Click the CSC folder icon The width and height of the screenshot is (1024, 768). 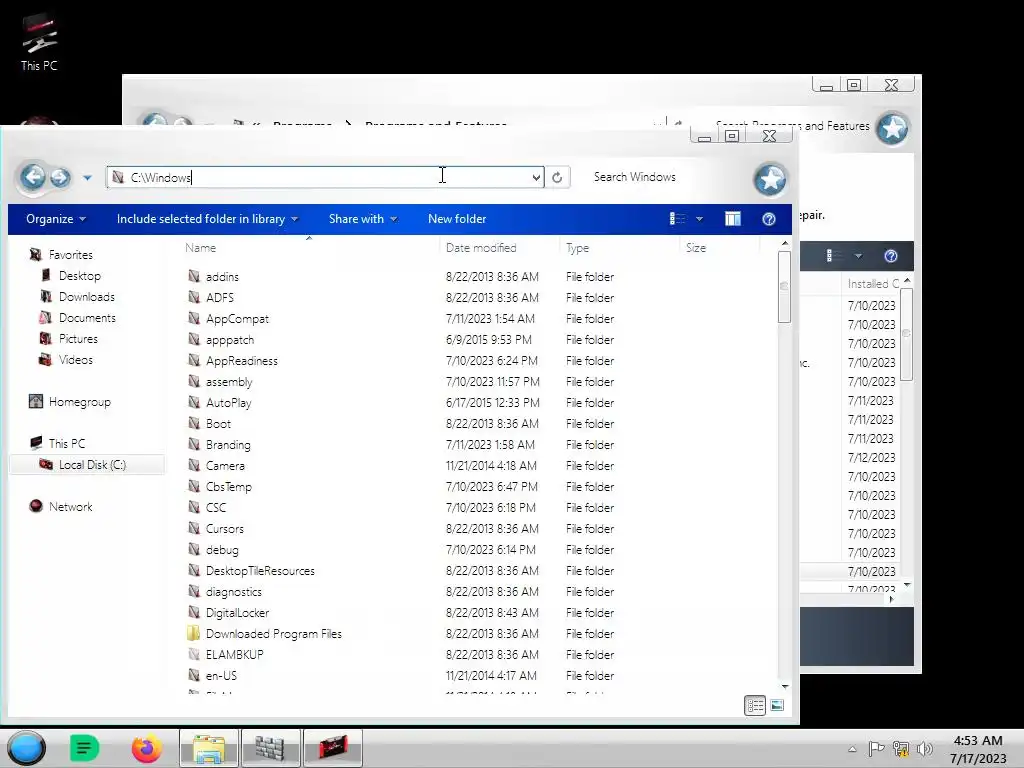(194, 507)
